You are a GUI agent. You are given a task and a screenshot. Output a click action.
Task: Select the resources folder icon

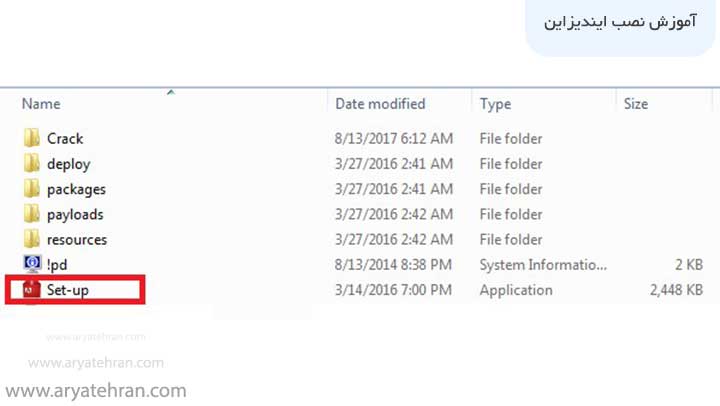(x=32, y=240)
